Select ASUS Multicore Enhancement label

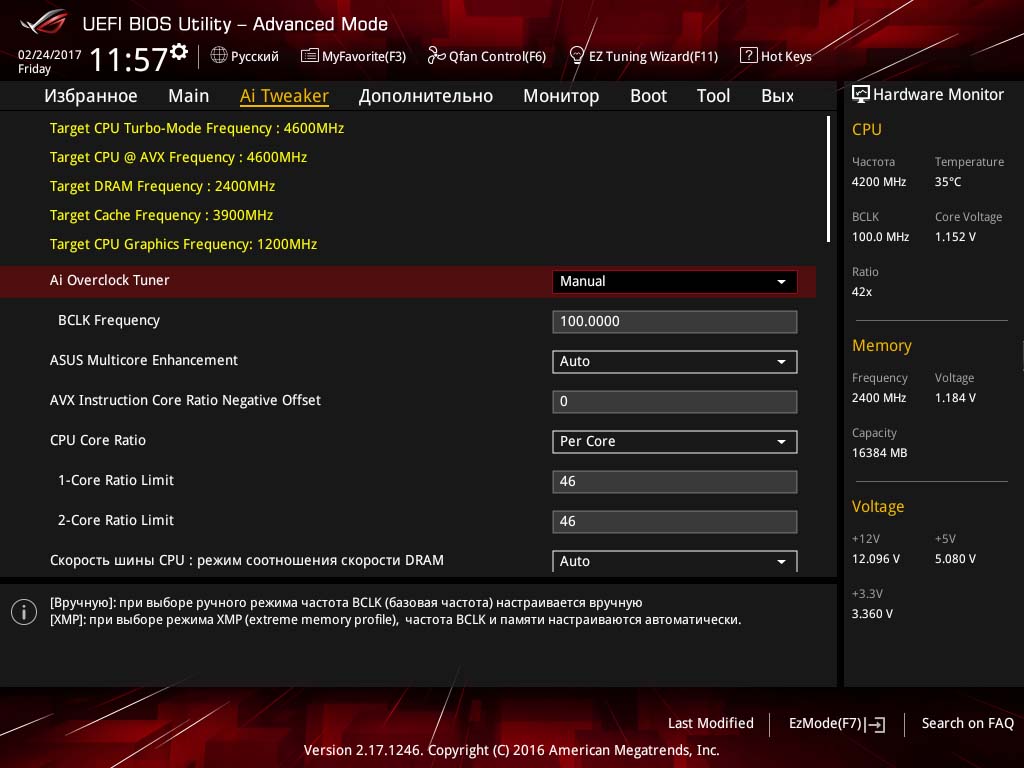coord(144,360)
